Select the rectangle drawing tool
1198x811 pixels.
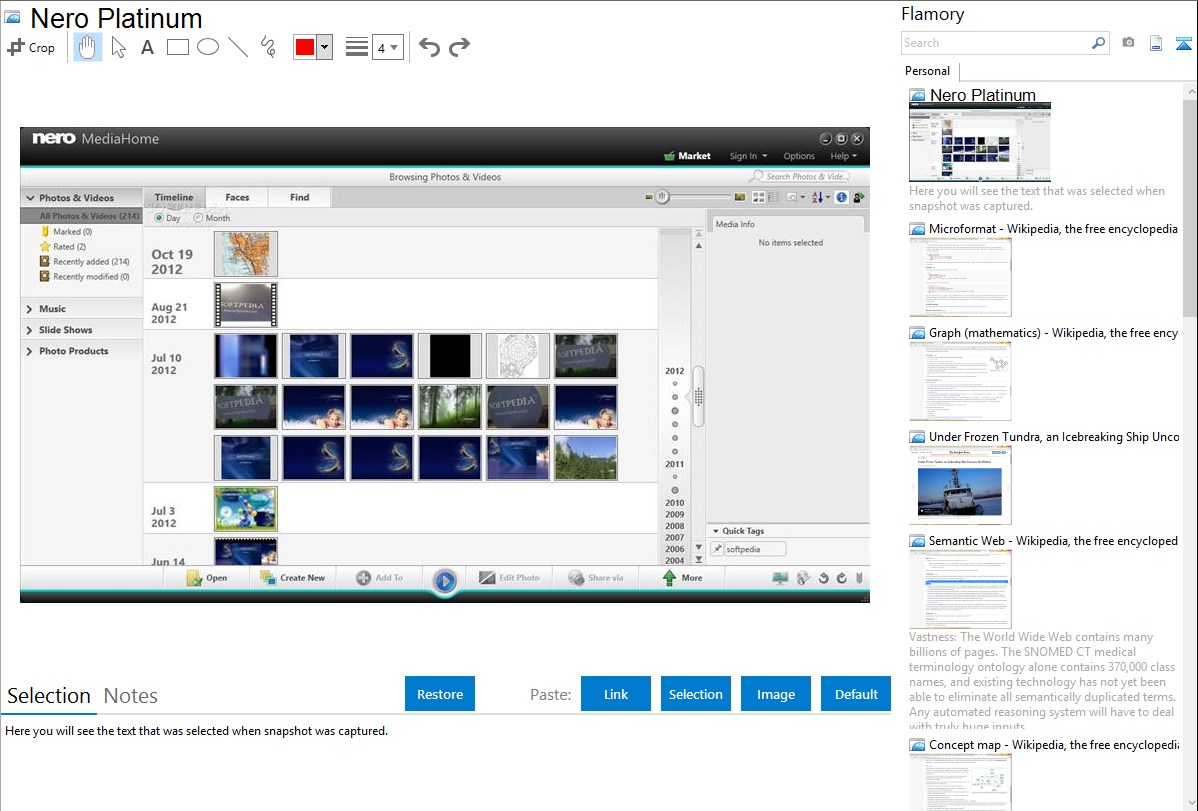[x=177, y=47]
